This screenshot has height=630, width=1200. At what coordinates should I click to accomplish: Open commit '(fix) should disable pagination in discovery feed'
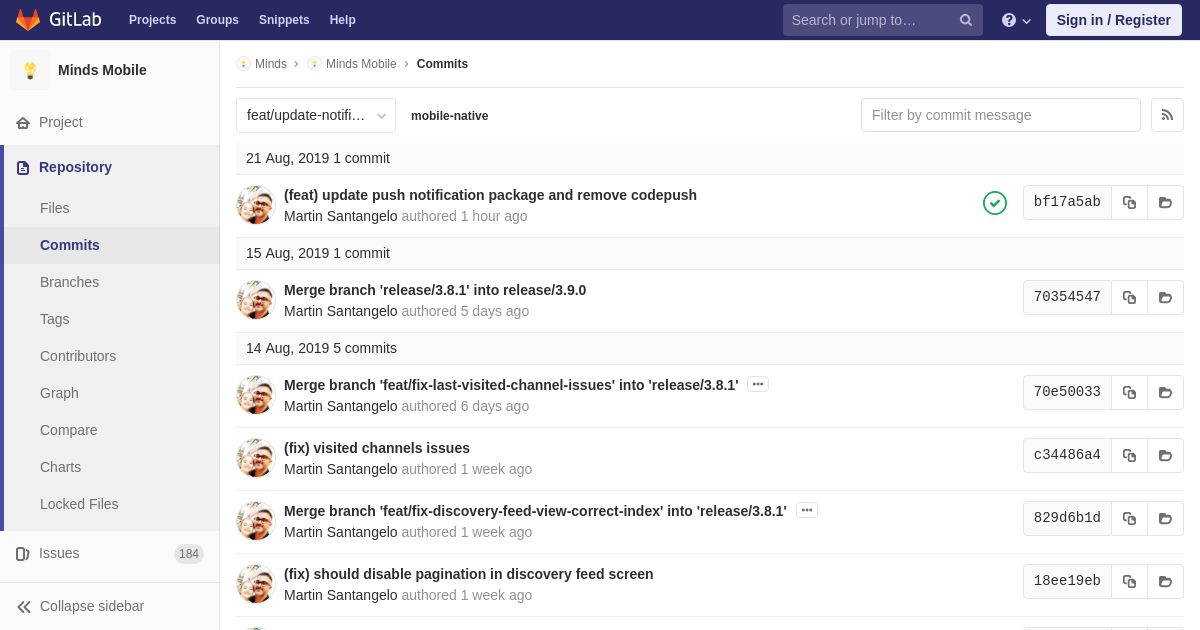[469, 574]
